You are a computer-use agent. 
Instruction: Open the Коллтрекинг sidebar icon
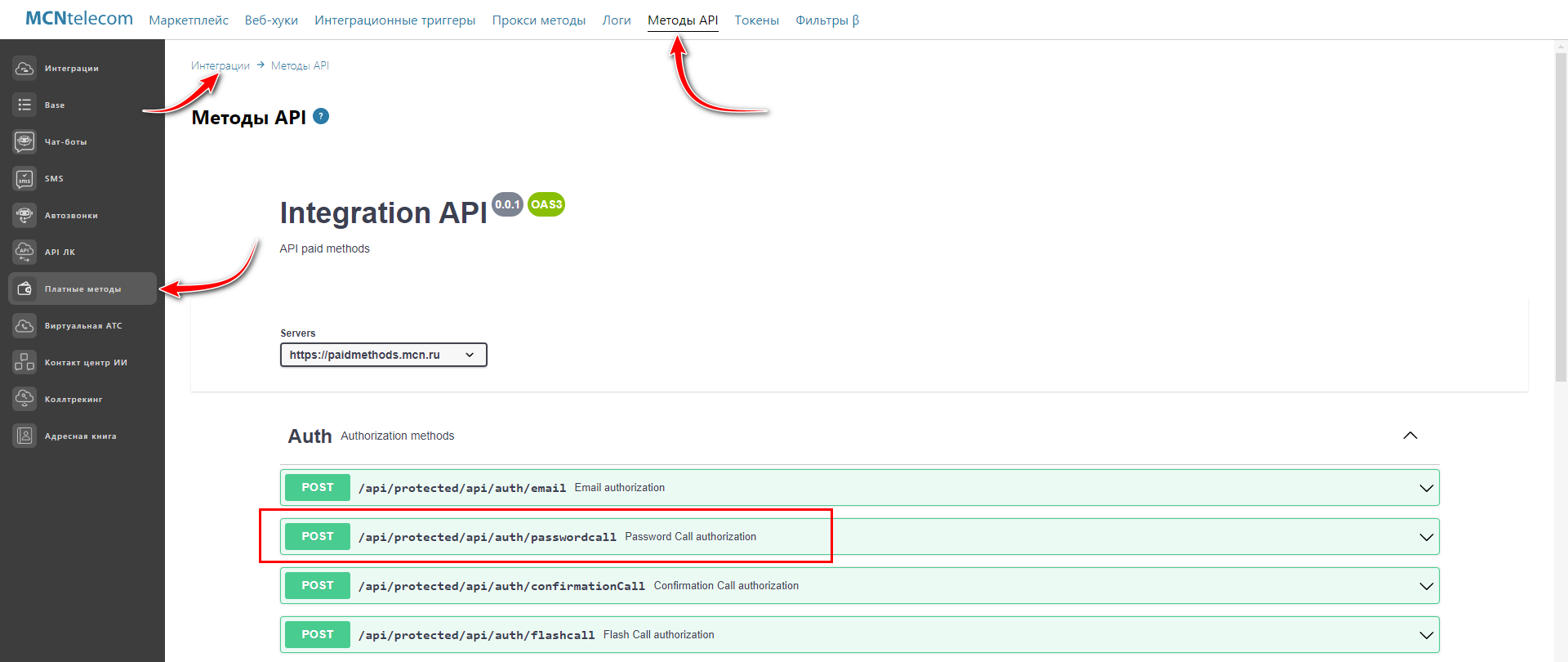24,400
